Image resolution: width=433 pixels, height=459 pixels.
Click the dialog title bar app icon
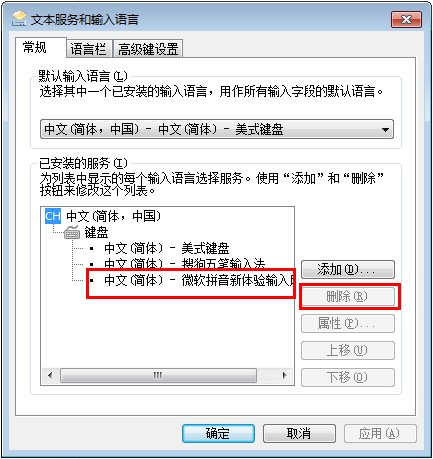(19, 19)
